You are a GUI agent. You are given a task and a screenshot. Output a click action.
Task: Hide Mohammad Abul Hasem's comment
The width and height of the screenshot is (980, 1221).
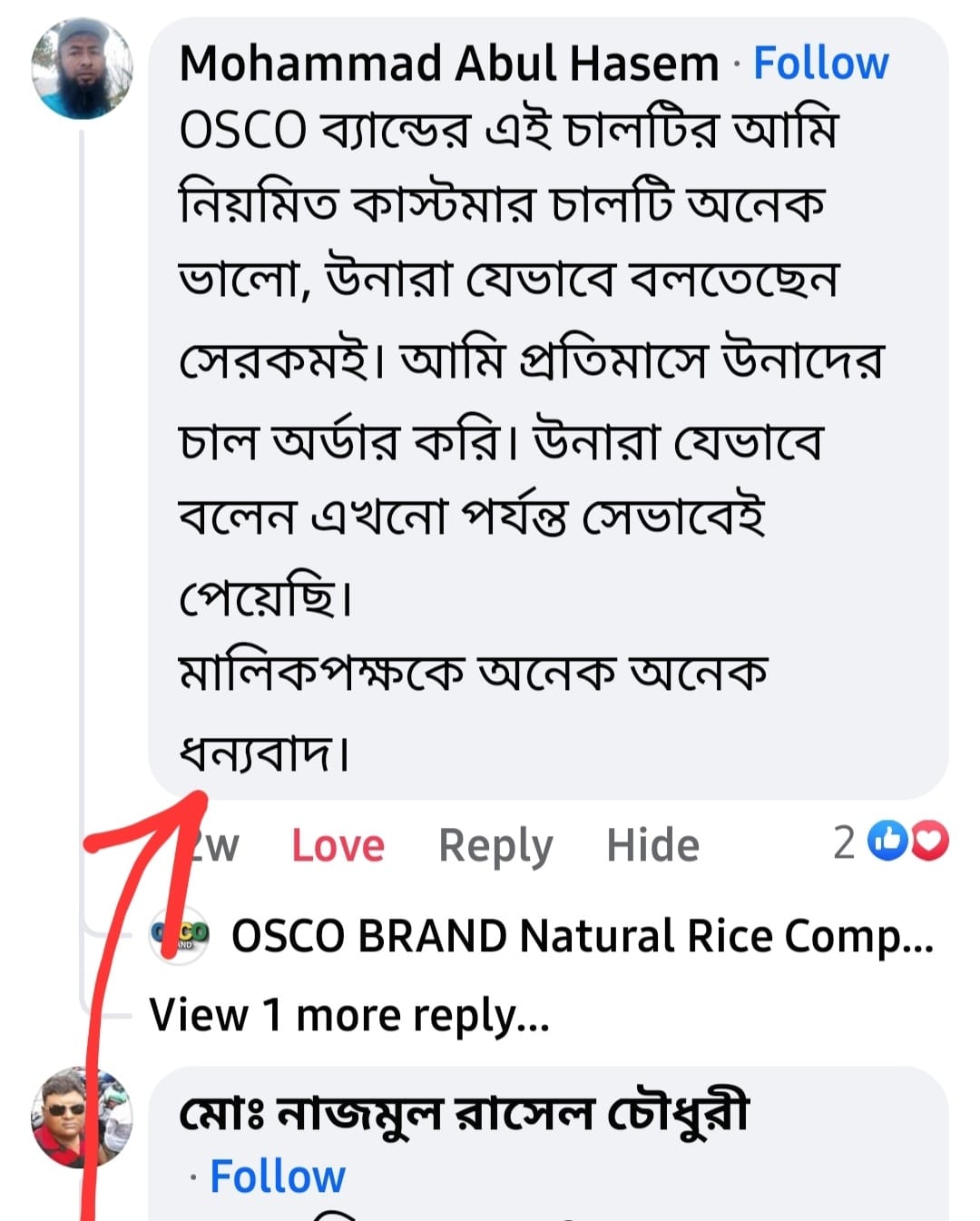coord(652,846)
